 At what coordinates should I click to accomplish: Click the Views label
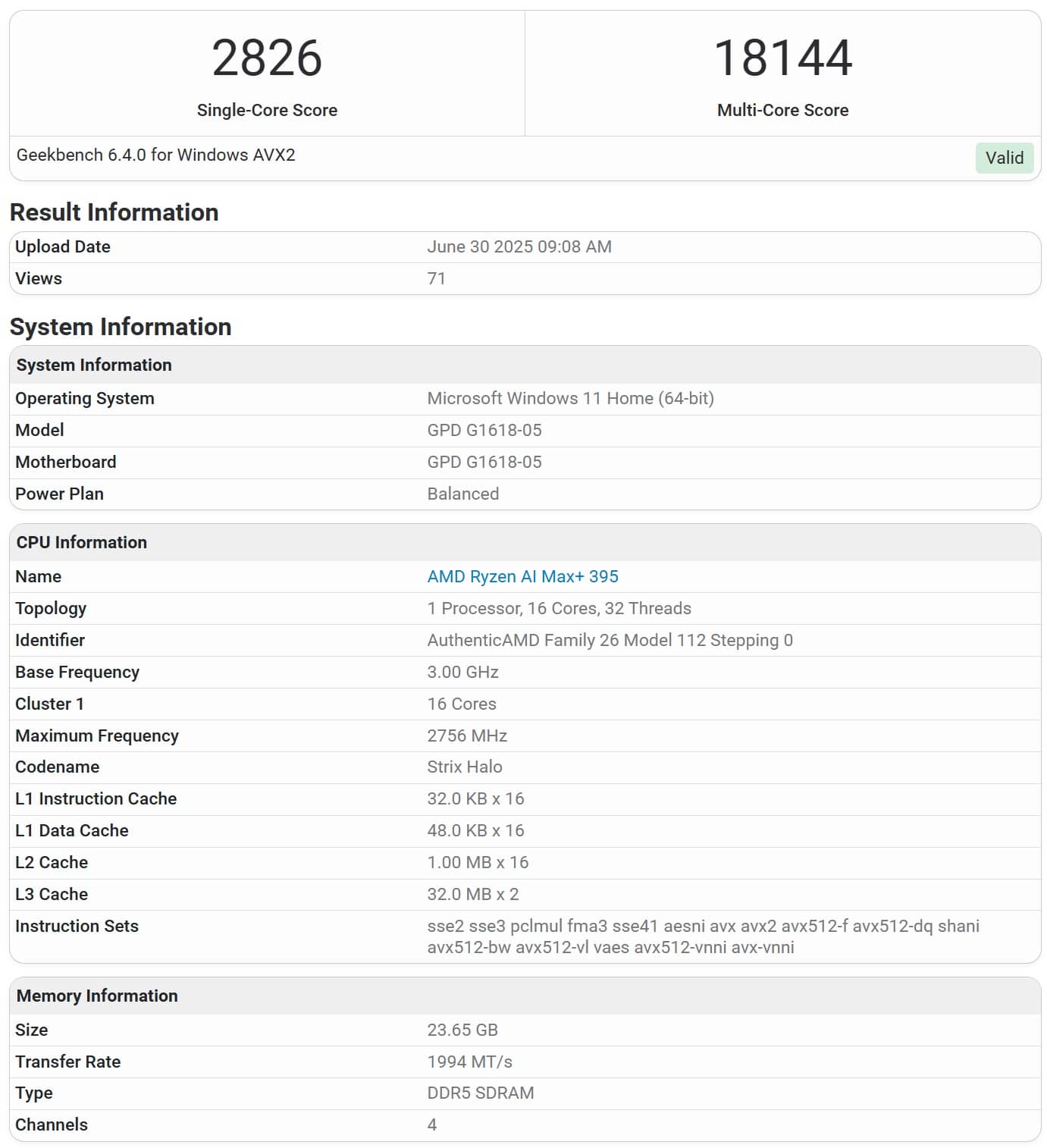39,278
